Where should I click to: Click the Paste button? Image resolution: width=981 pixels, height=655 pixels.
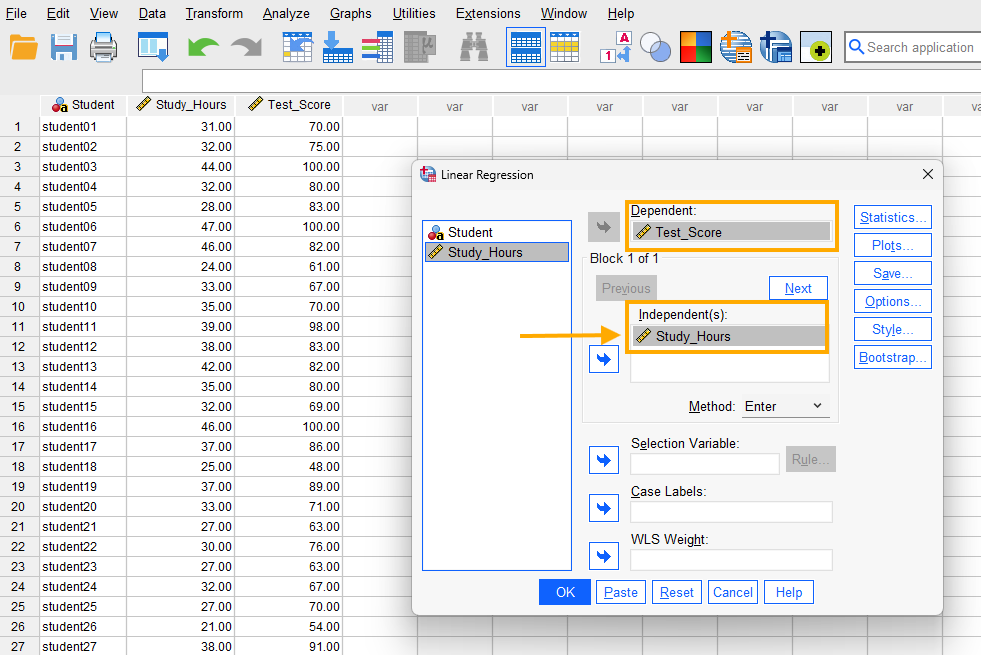click(x=620, y=592)
